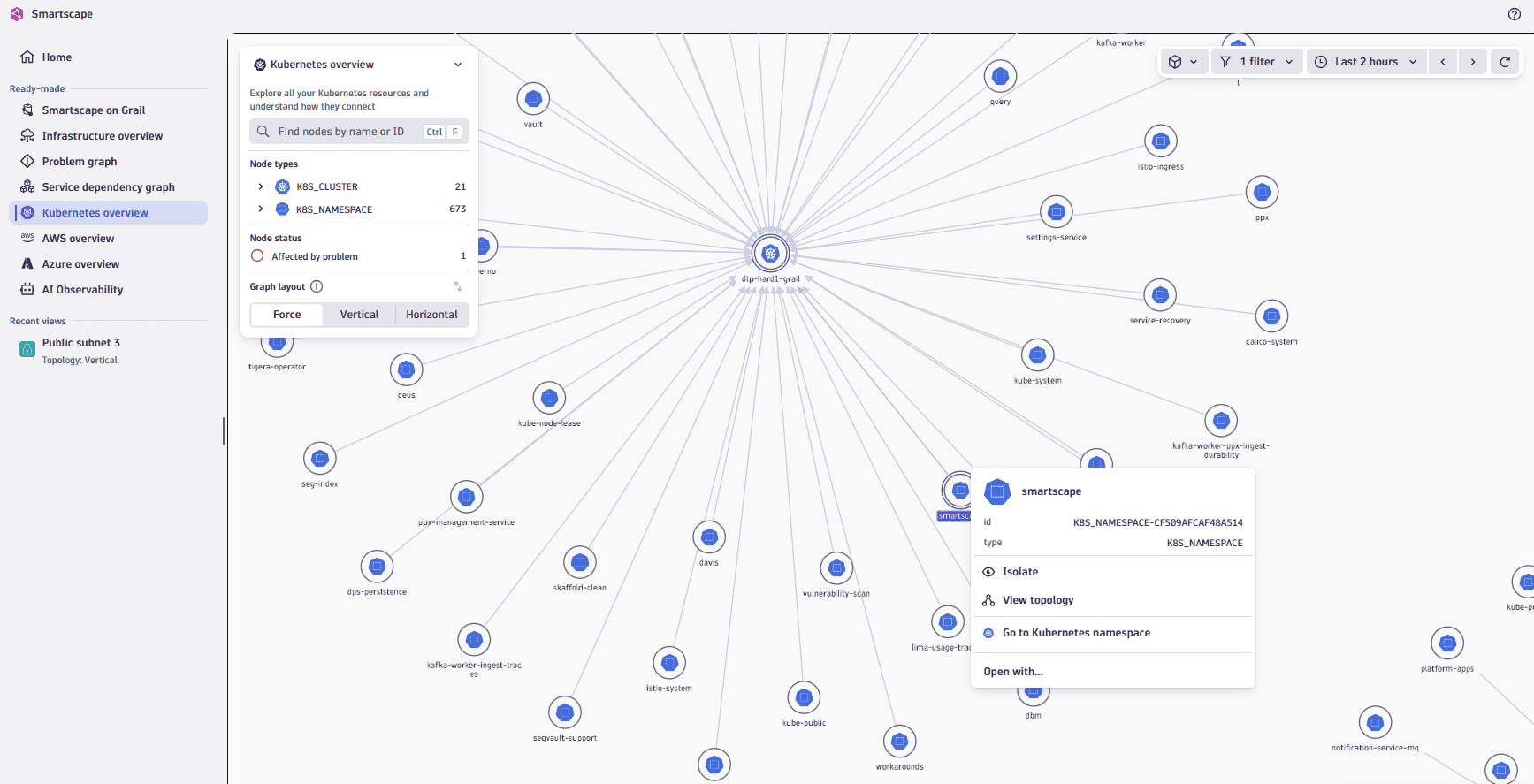
Task: Select the ppx-management-service node
Action: tap(466, 497)
